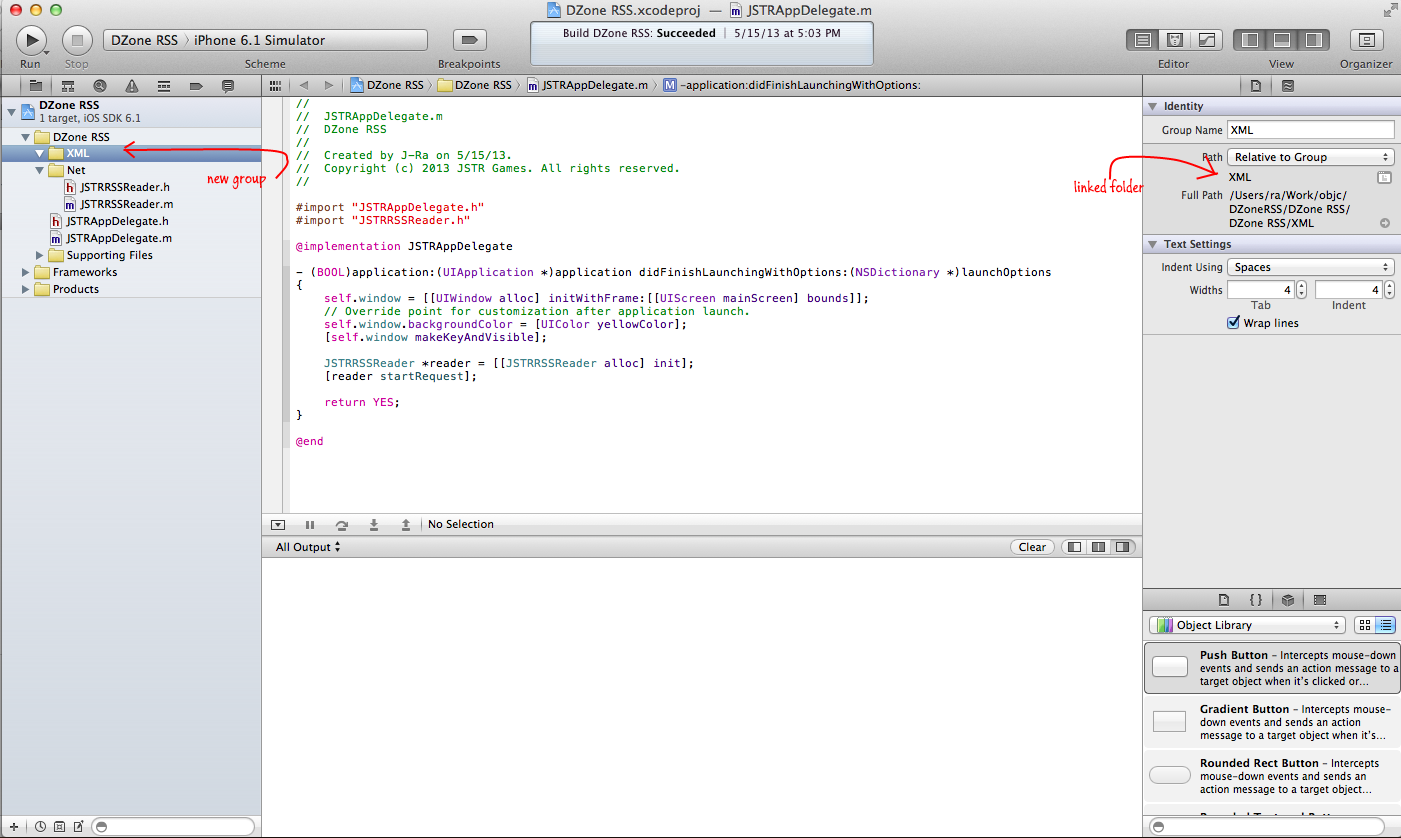Open the Indent Using dropdown
The image size is (1401, 838).
[x=1310, y=267]
